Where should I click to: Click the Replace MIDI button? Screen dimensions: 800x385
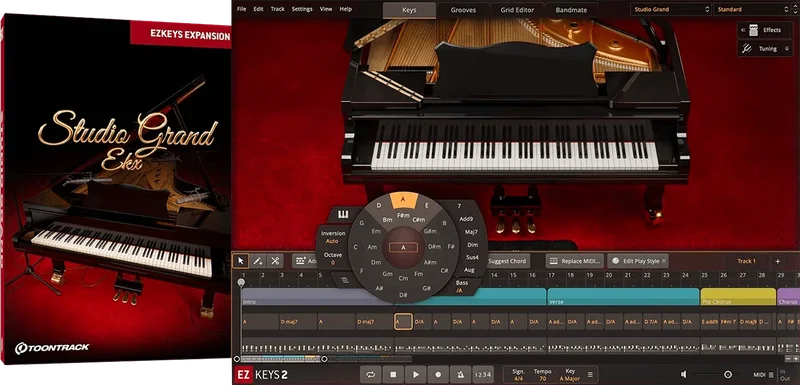575,261
